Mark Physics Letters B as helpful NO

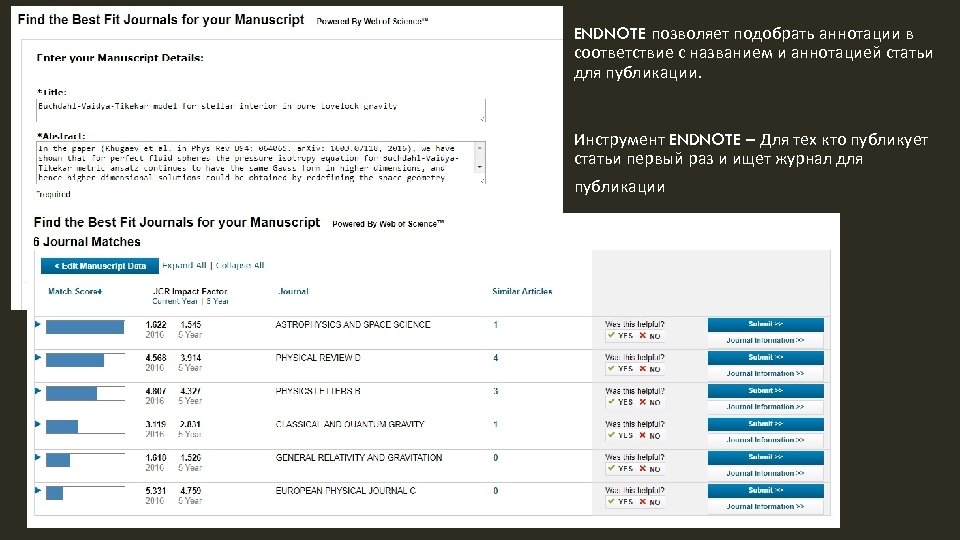(x=650, y=402)
